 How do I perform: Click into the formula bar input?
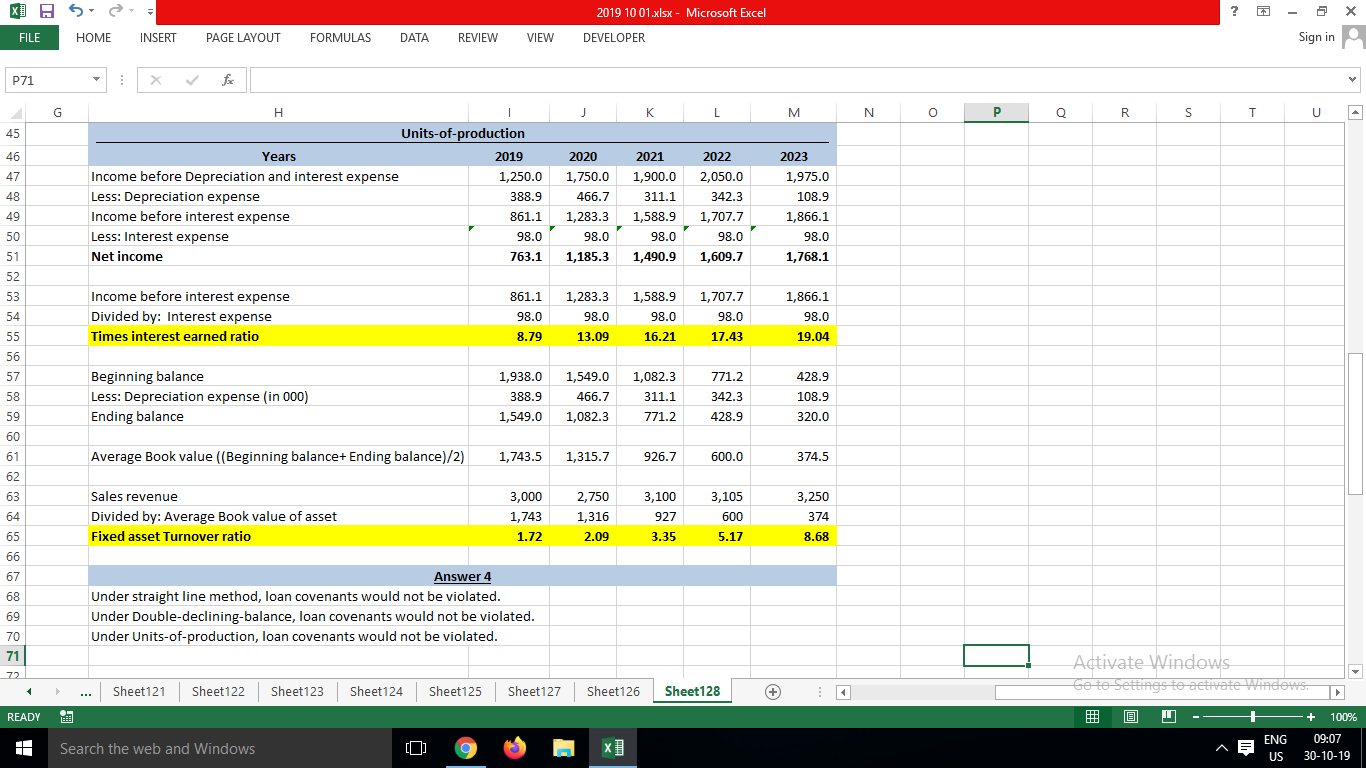click(x=796, y=79)
